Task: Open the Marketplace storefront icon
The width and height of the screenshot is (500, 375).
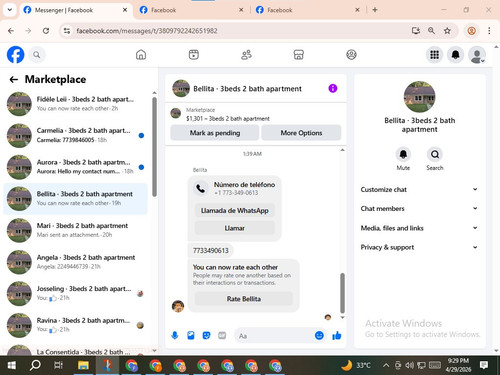Action: [298, 55]
